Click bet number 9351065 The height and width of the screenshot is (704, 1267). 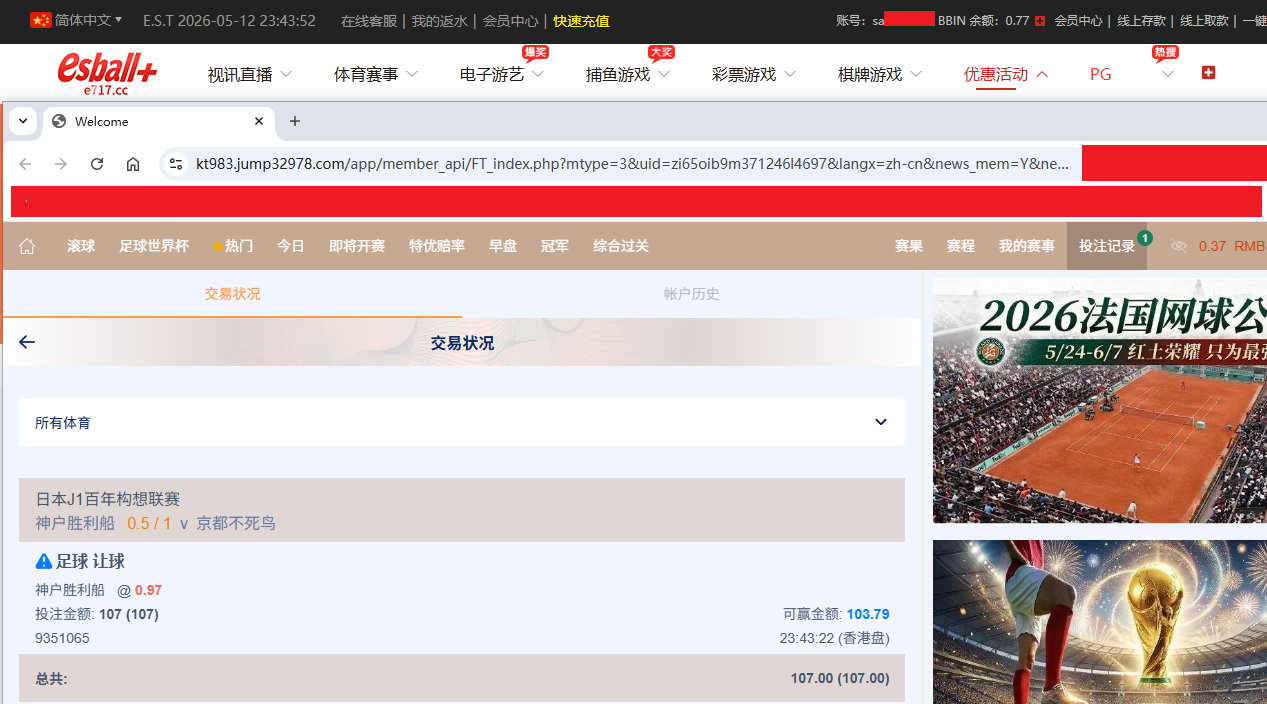pos(62,638)
